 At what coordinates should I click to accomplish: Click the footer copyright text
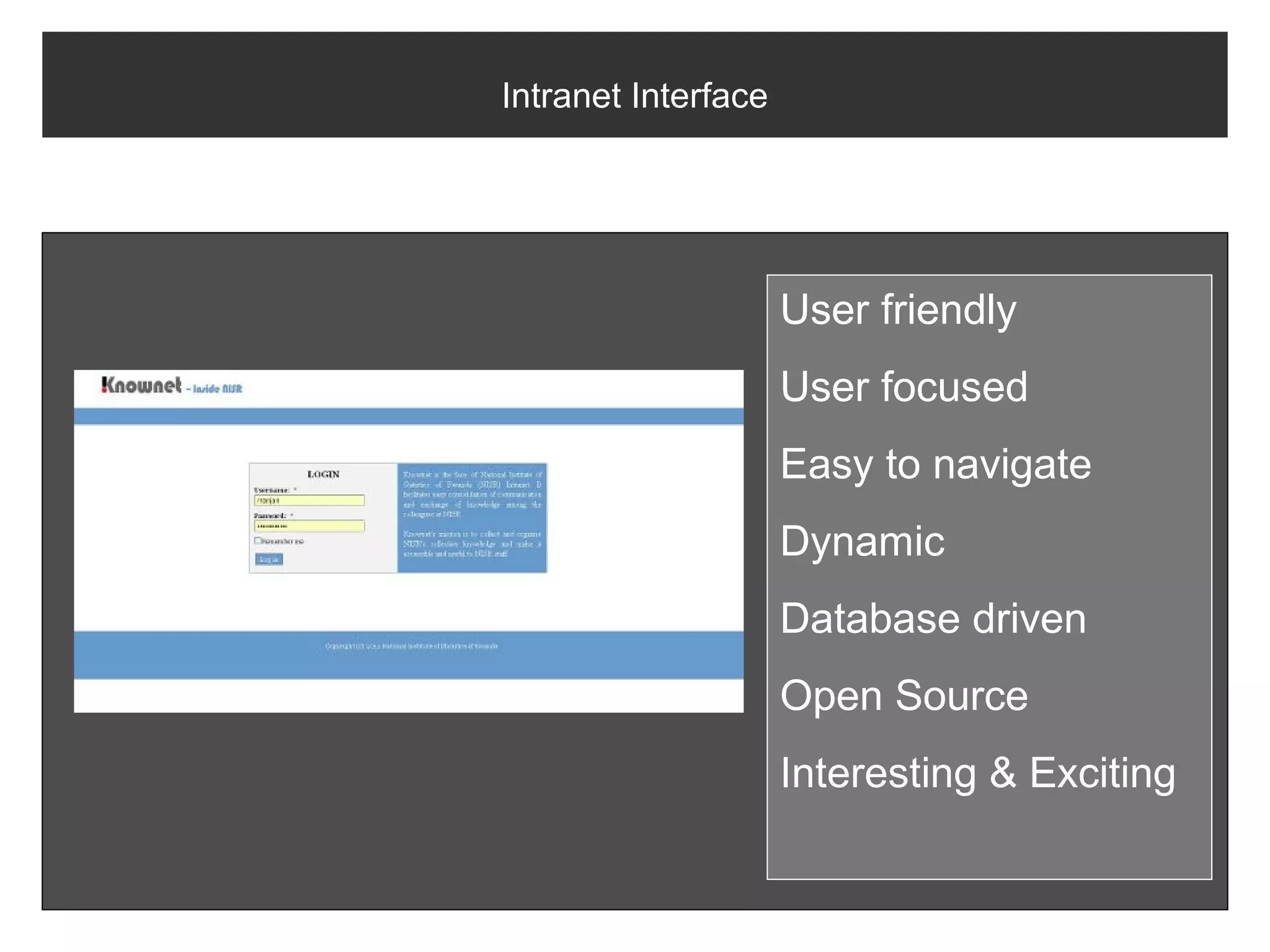point(411,646)
